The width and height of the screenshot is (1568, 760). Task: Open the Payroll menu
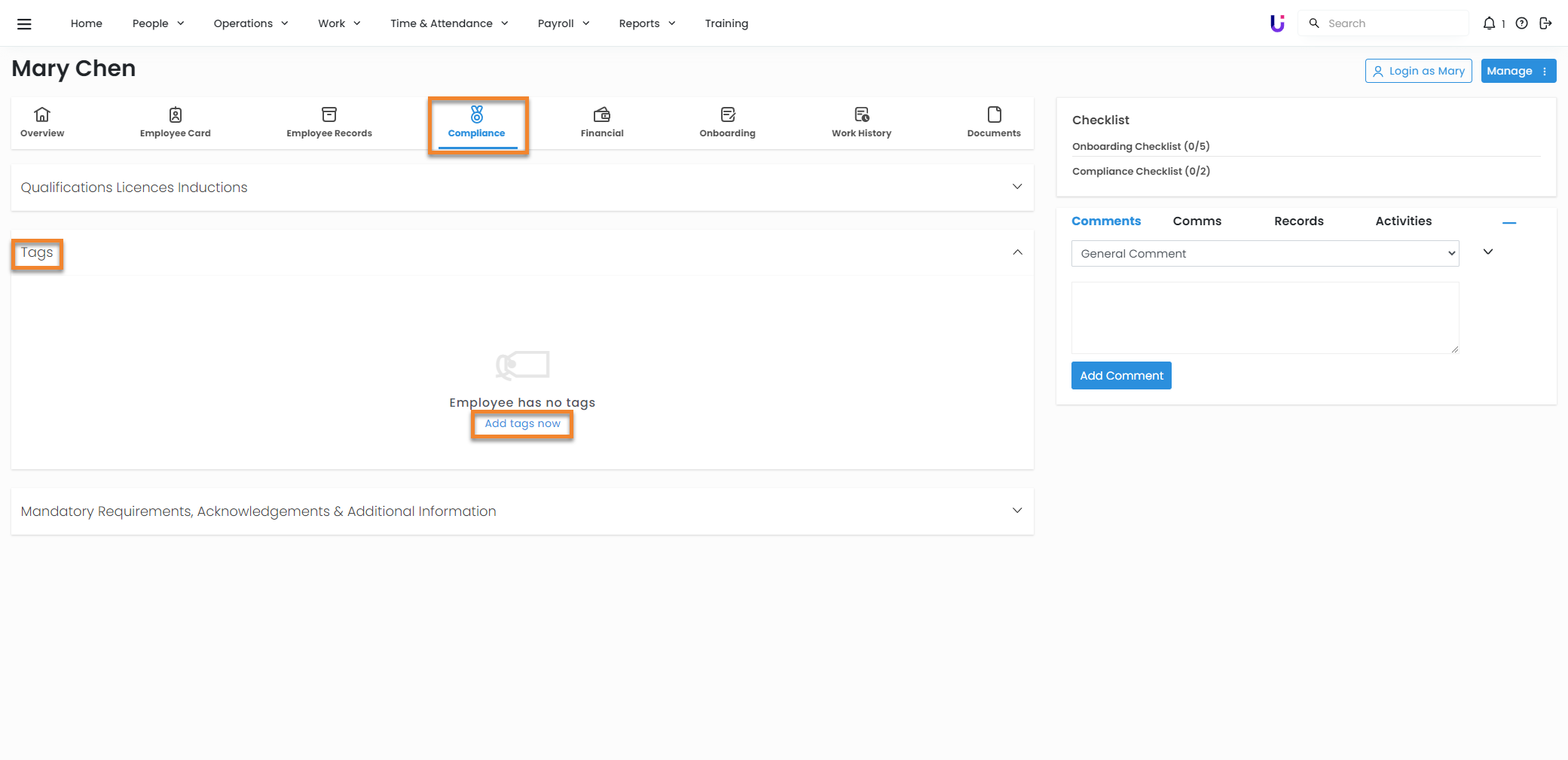click(x=563, y=23)
